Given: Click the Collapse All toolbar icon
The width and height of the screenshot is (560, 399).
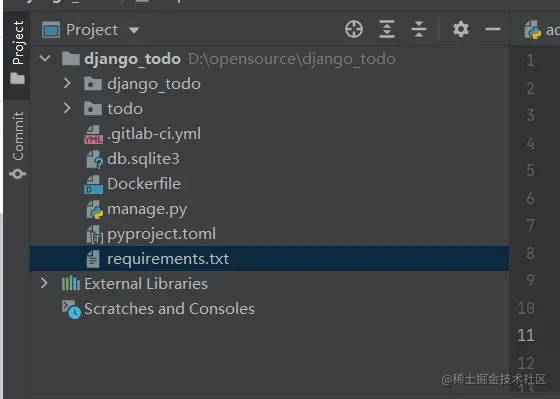Looking at the screenshot, I should 419,29.
